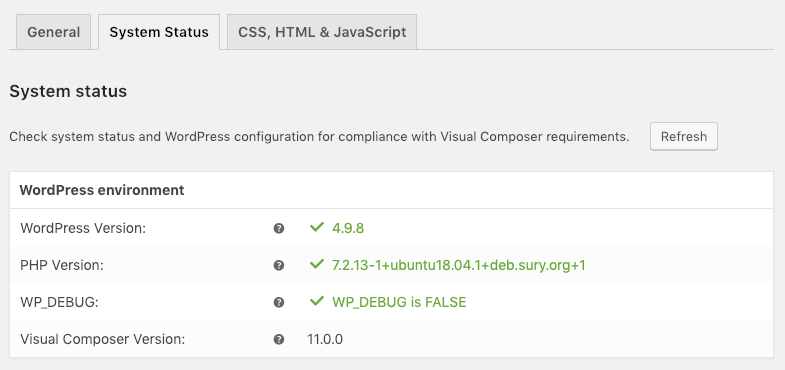Click the WordPress Version: label
Viewport: 785px width, 370px height.
click(83, 229)
